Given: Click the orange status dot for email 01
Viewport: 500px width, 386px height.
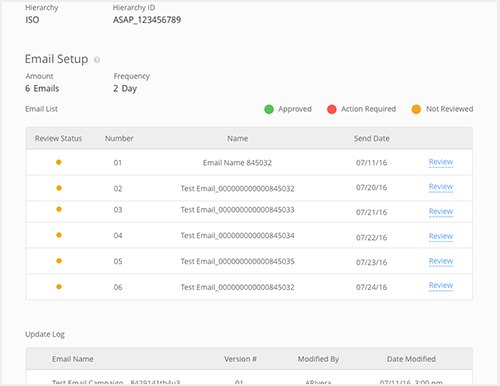Looking at the screenshot, I should tap(59, 162).
